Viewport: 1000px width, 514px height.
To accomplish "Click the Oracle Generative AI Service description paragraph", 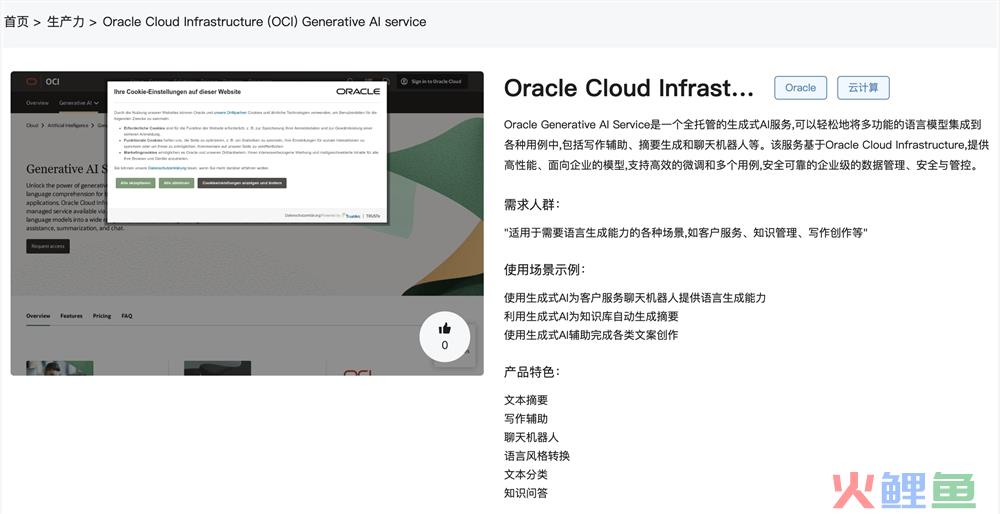I will 747,145.
